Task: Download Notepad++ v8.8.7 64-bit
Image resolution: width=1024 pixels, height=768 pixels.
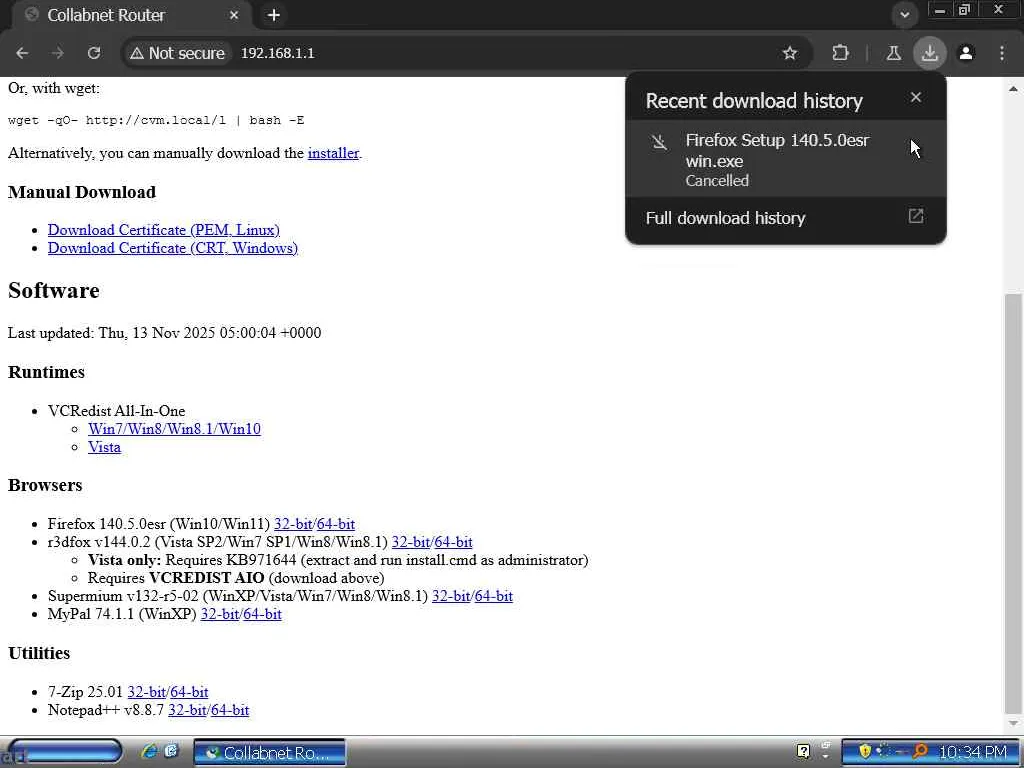Action: (230, 711)
